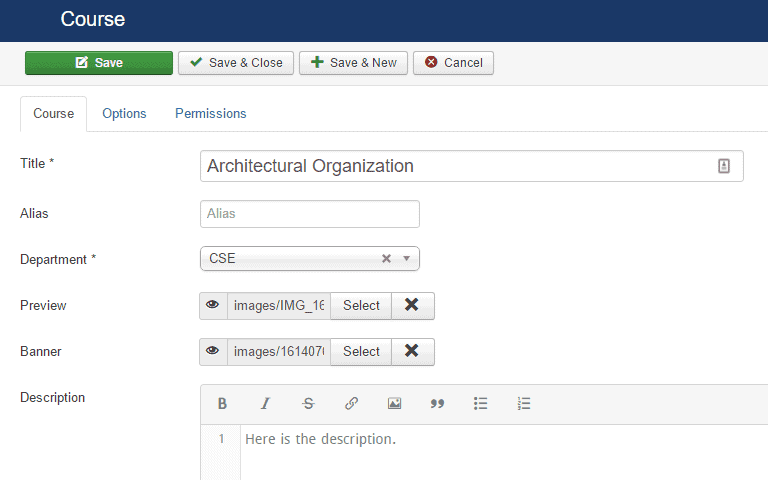Screen dimensions: 768x480
Task: Add a blockquote in the description
Action: point(437,404)
